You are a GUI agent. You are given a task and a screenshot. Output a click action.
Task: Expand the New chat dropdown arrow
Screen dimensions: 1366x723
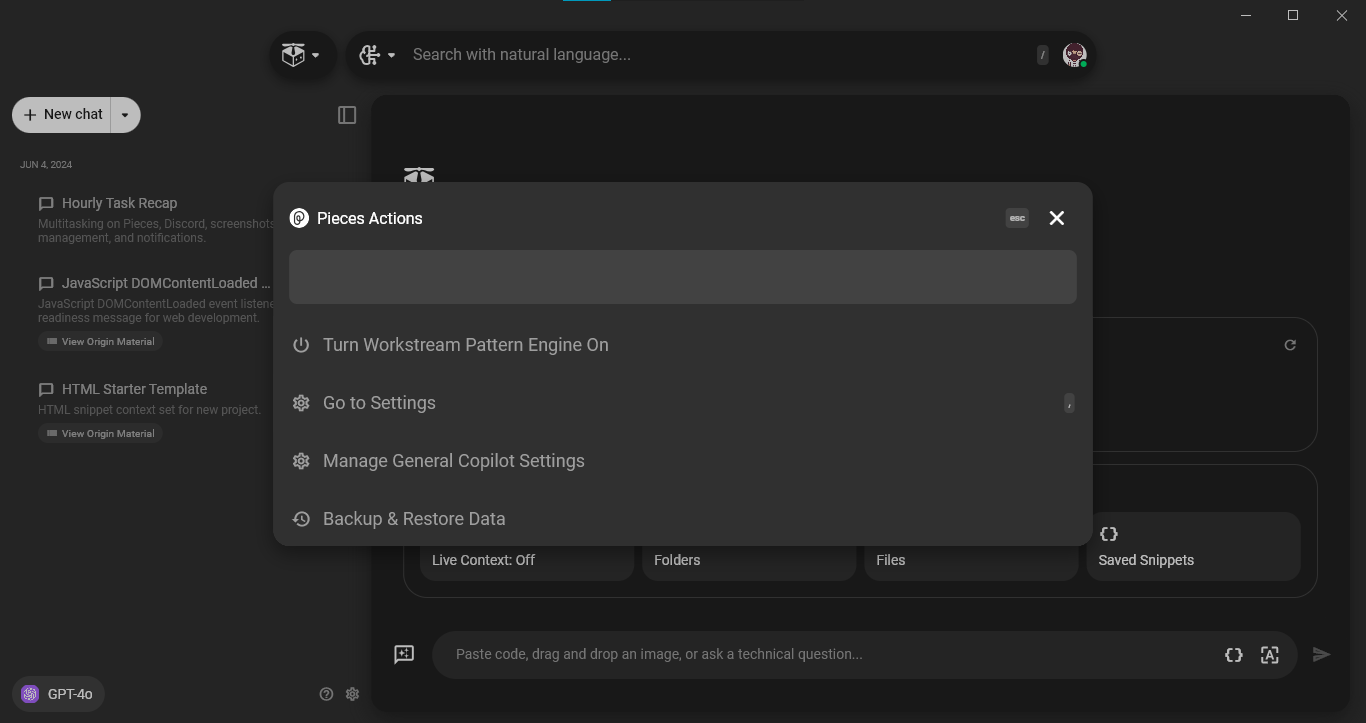coord(124,115)
